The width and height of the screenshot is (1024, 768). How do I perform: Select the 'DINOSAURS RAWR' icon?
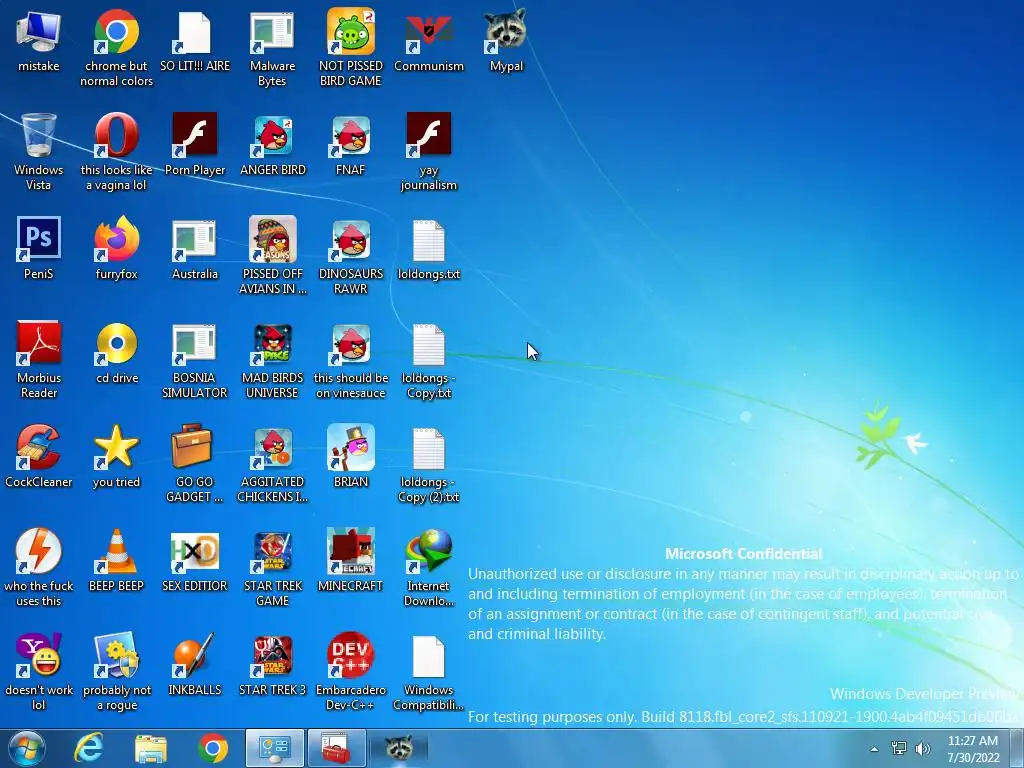[351, 239]
